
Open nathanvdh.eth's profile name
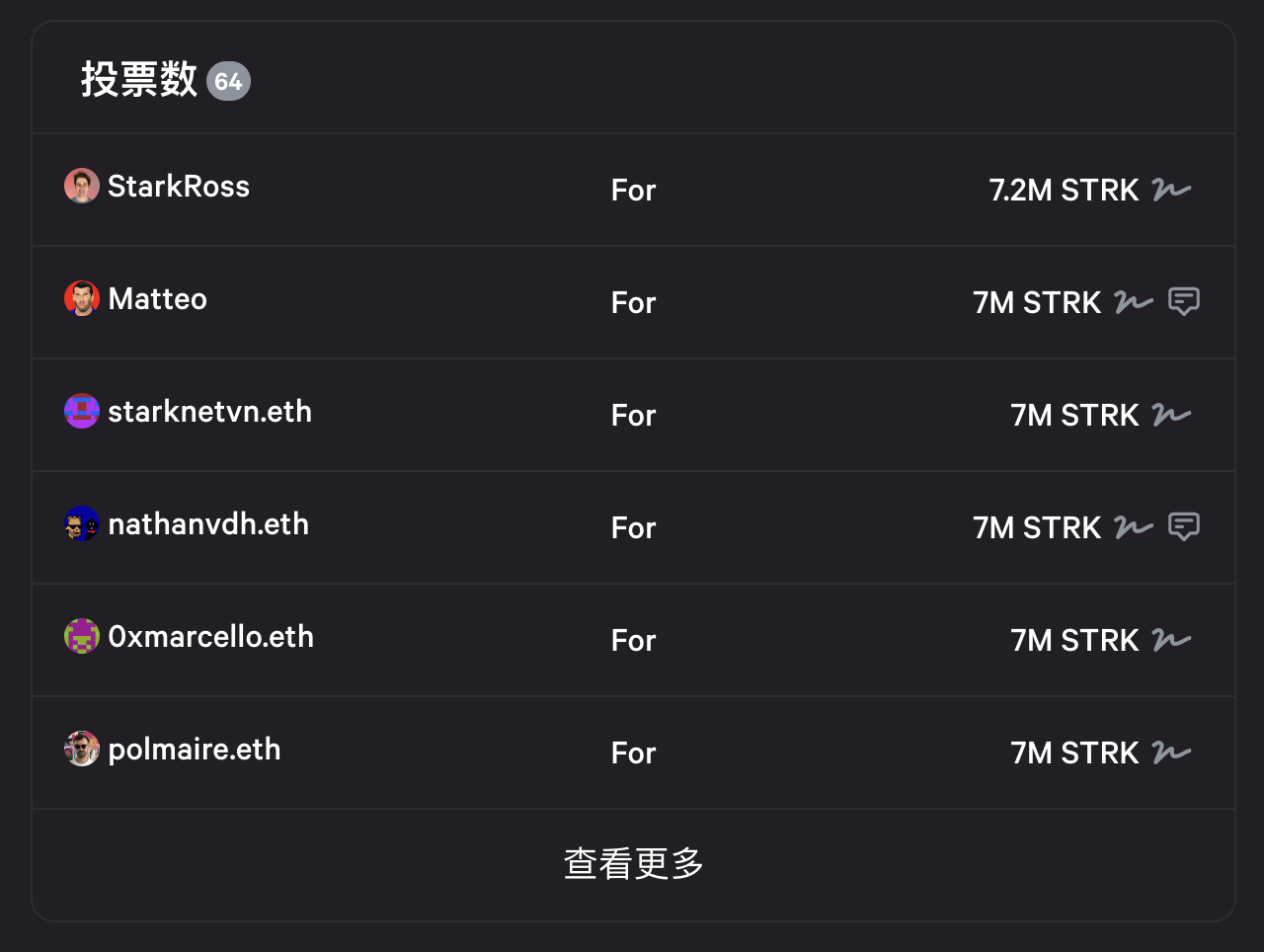pyautogui.click(x=208, y=523)
